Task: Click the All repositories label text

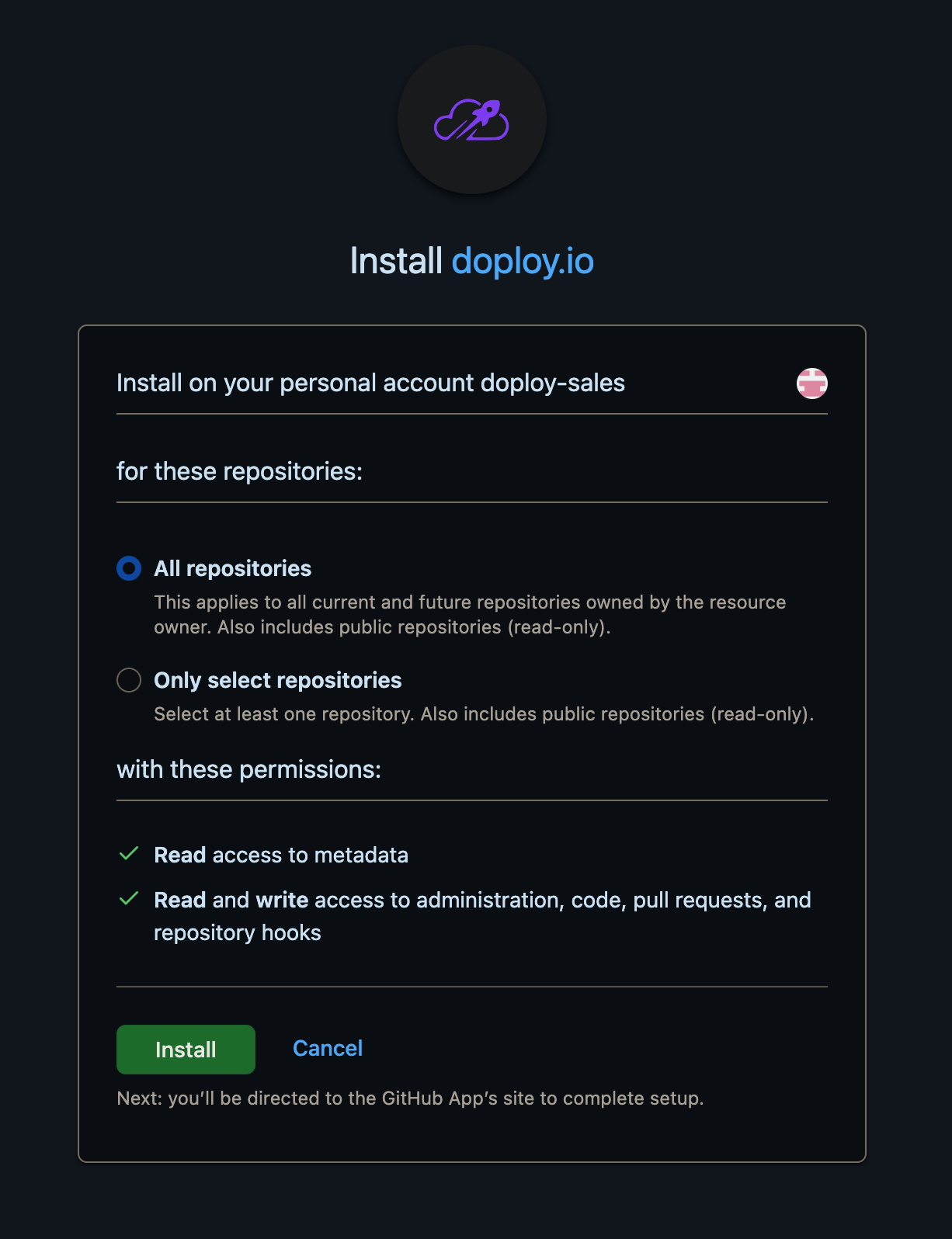Action: click(x=231, y=568)
